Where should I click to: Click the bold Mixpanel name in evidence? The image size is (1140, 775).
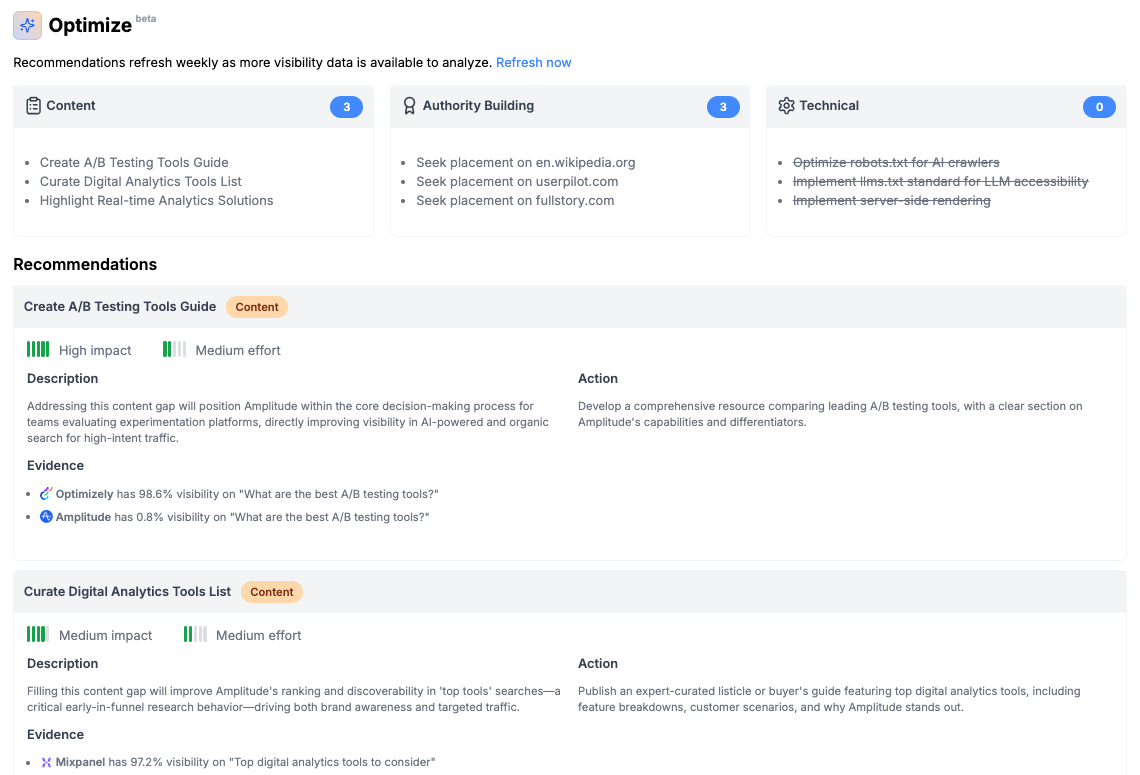point(81,763)
